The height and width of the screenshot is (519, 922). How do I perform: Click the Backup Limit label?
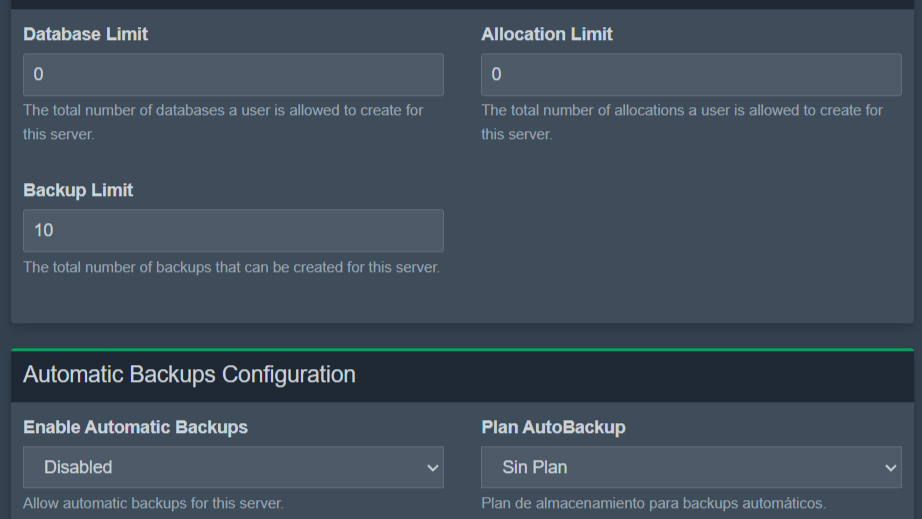tap(78, 190)
